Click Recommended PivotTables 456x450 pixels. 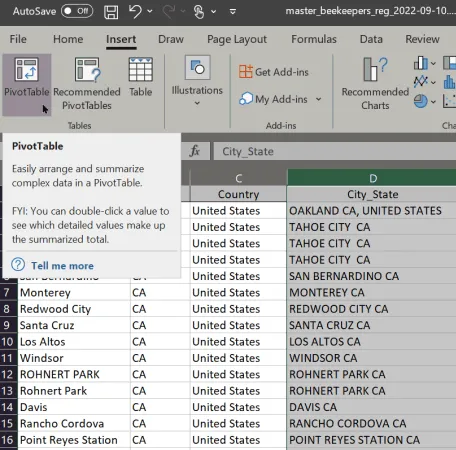(87, 84)
